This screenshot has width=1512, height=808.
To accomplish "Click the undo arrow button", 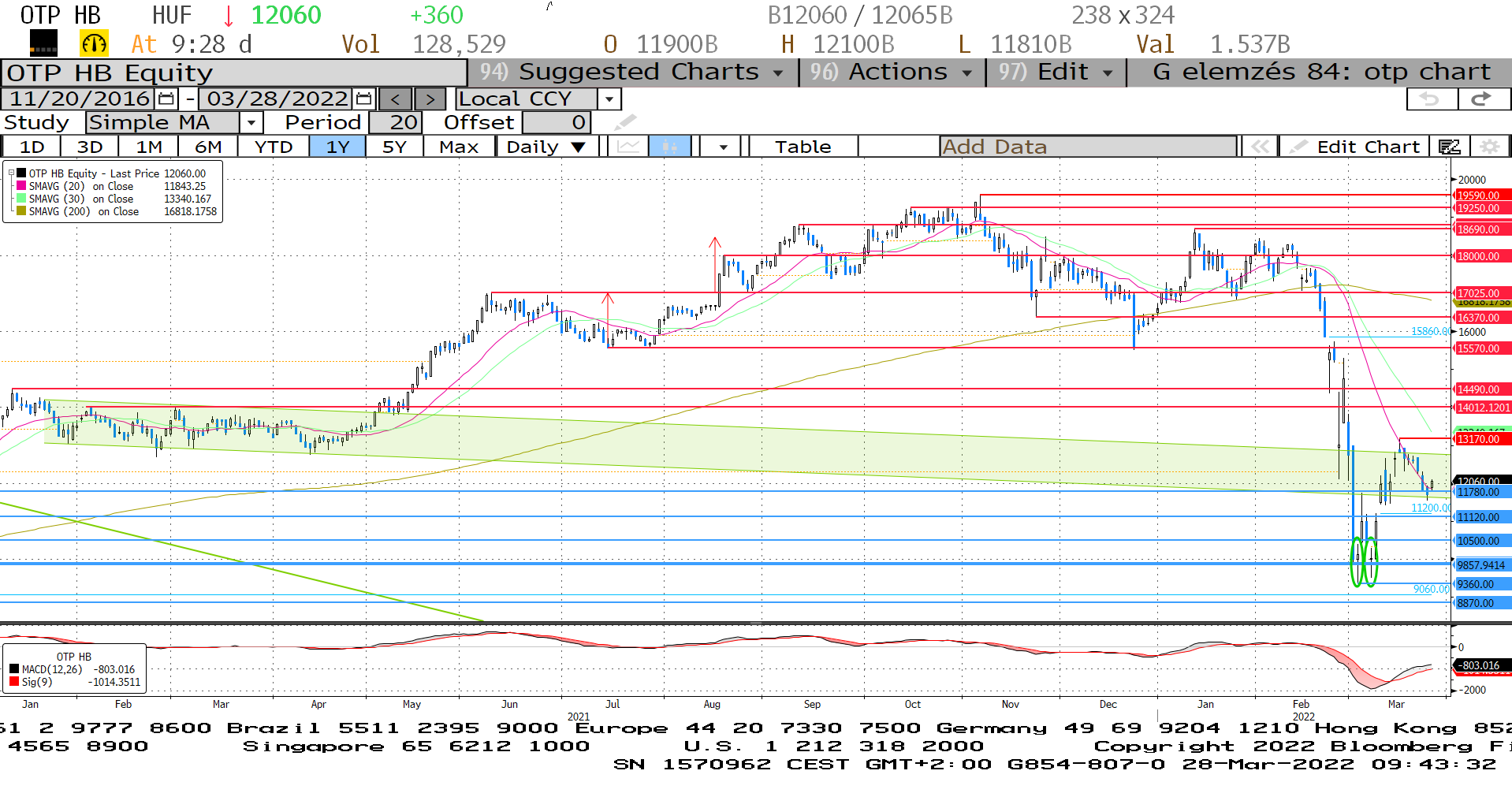I will (x=1431, y=99).
